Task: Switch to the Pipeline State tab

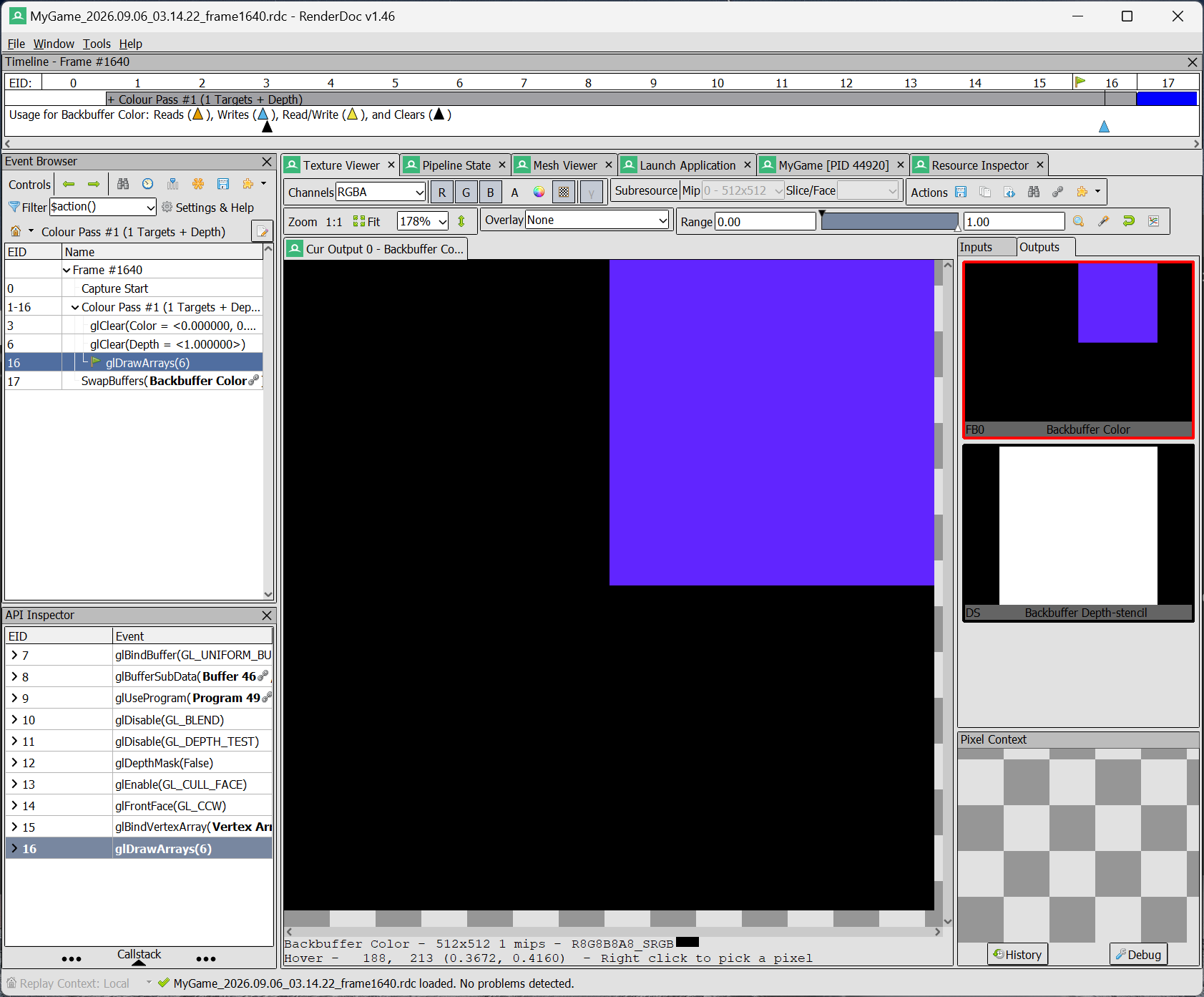Action: coord(456,165)
